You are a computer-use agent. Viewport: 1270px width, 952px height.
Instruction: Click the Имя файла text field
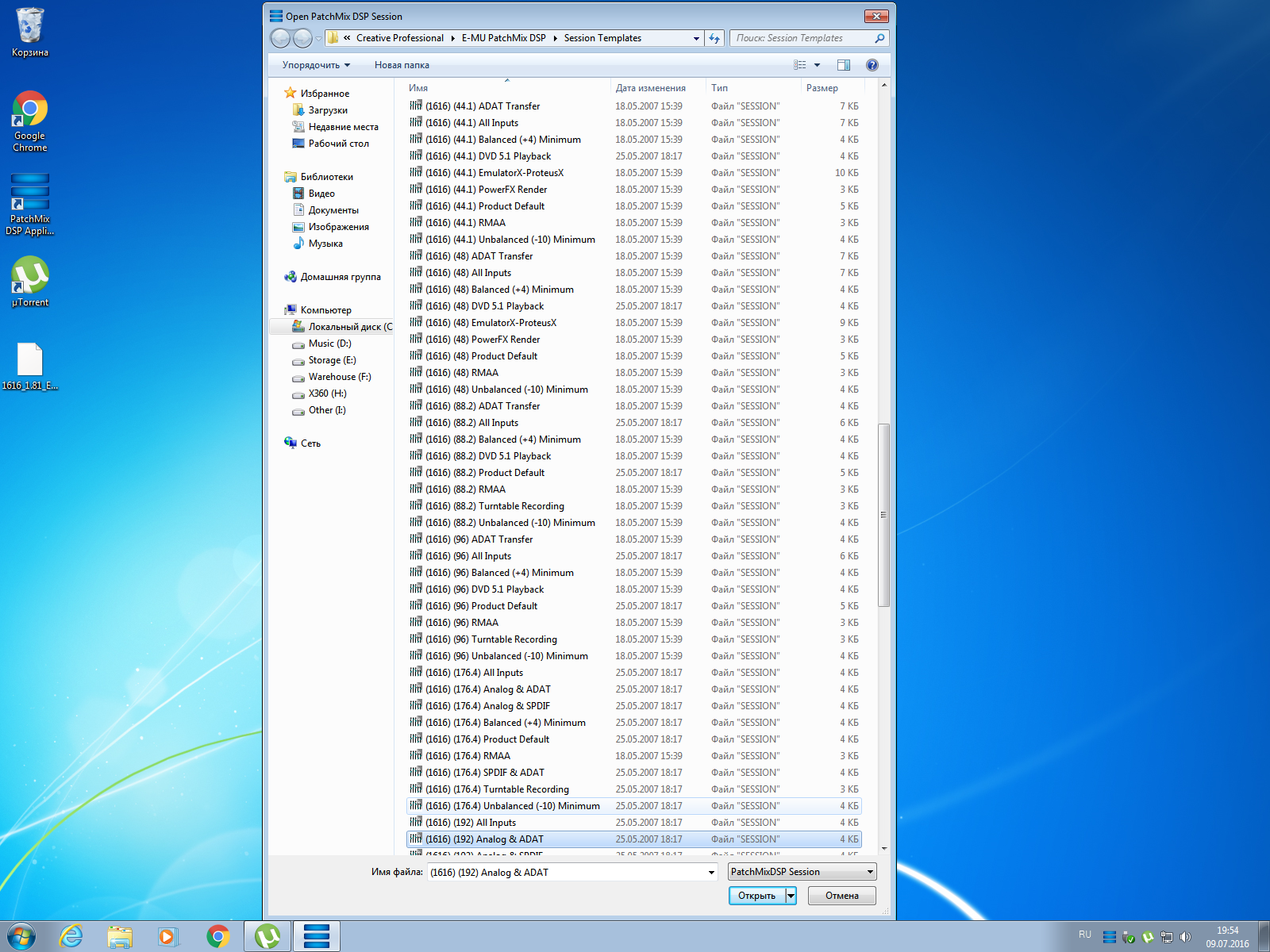coord(567,872)
